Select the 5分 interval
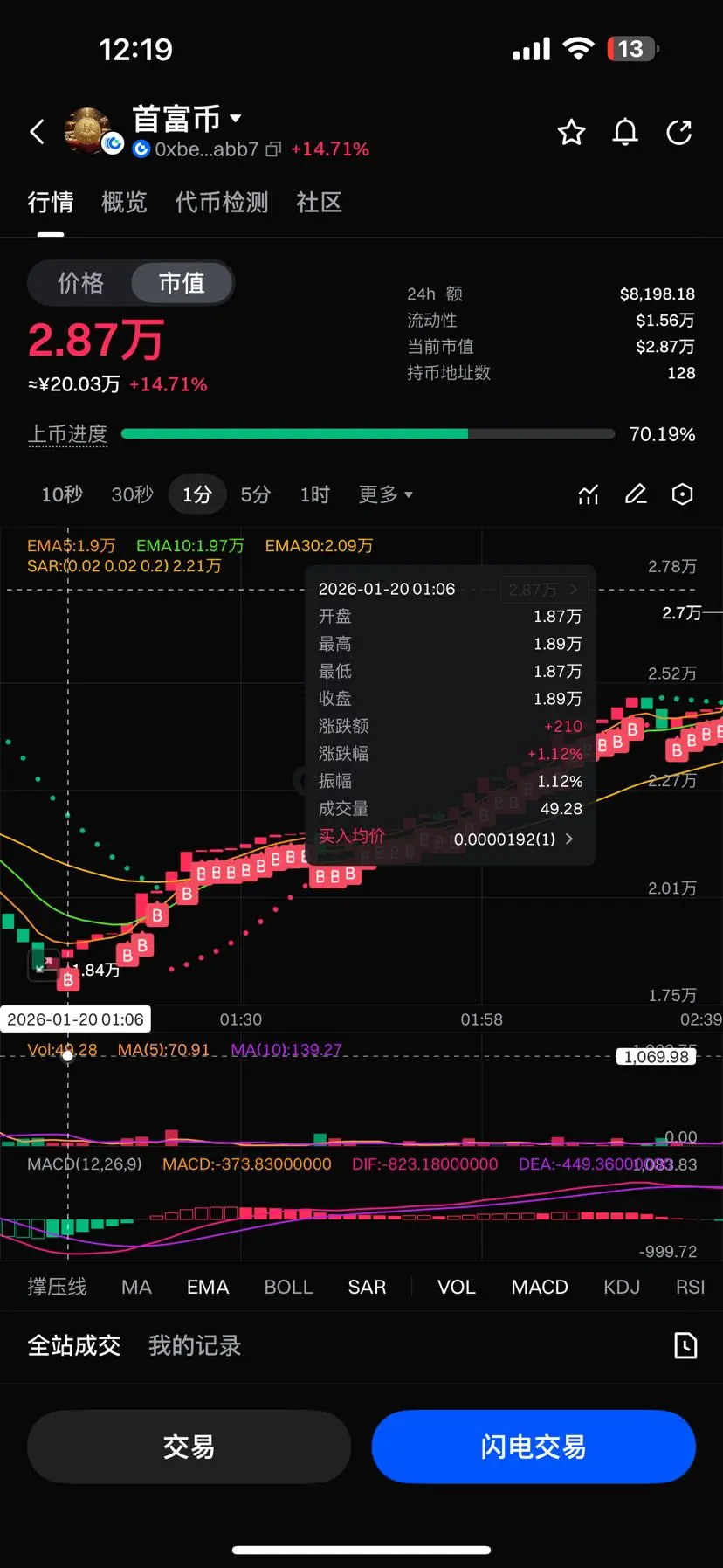Image resolution: width=723 pixels, height=1568 pixels. 256,494
